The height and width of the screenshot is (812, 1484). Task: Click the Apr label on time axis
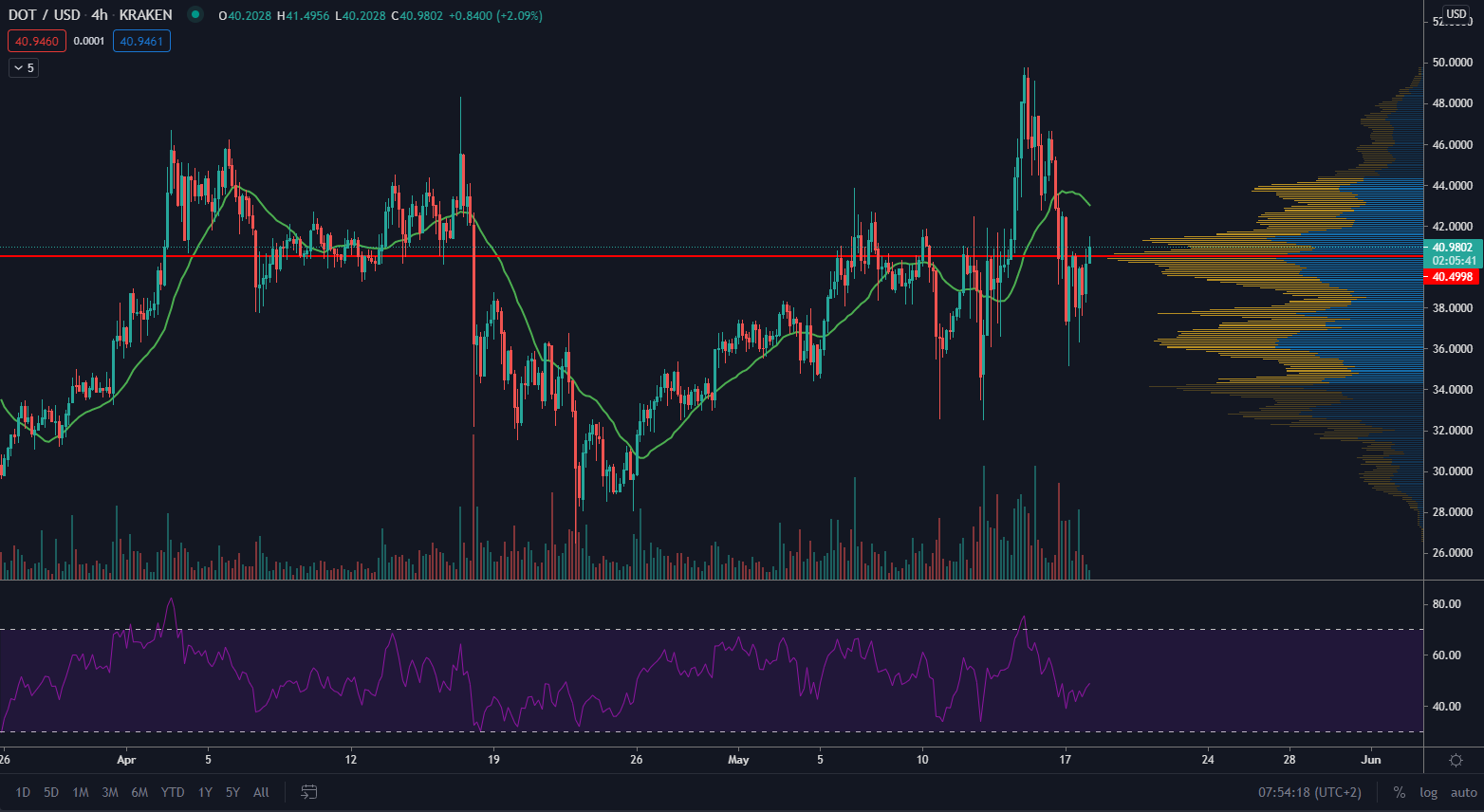[x=126, y=760]
